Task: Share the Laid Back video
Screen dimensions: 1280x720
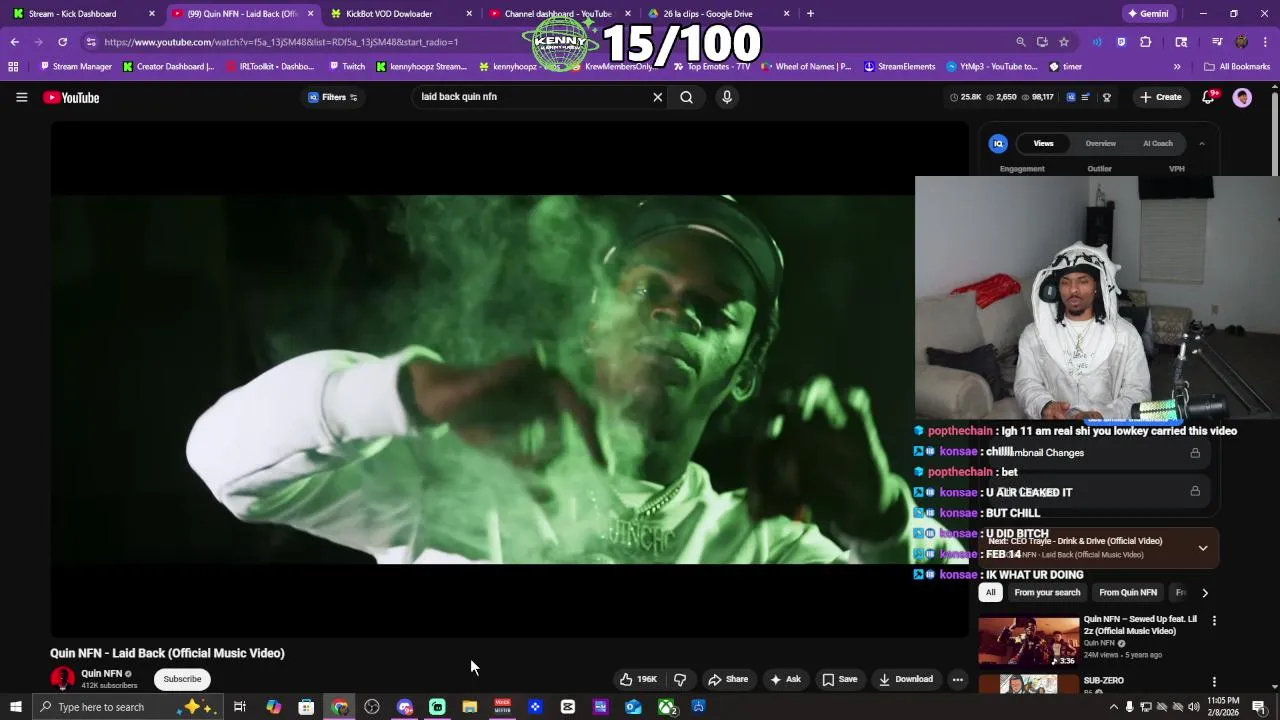Action: [x=728, y=679]
